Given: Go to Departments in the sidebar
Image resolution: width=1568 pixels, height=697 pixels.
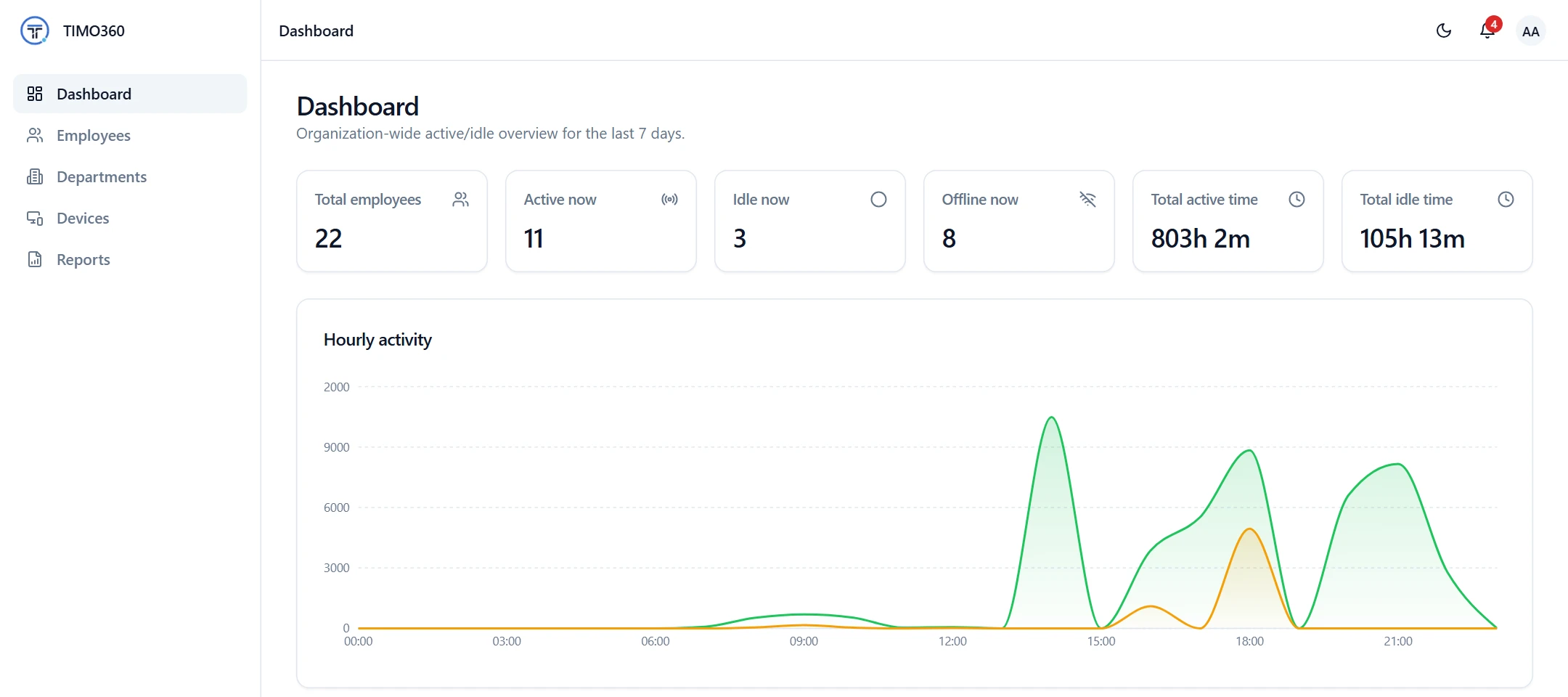Looking at the screenshot, I should click(130, 176).
